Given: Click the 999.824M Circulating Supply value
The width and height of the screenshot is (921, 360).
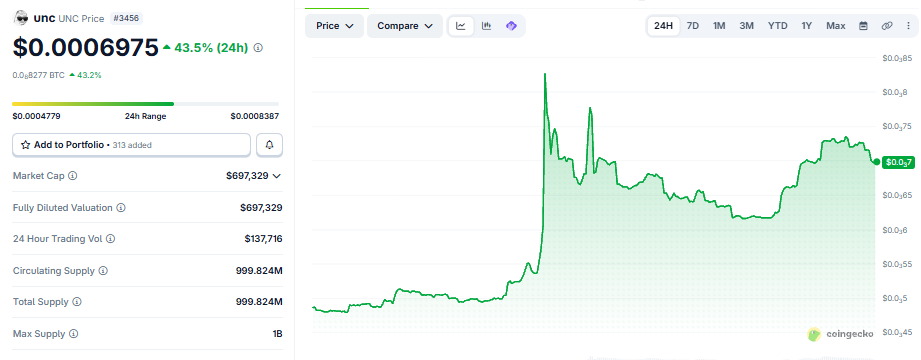Looking at the screenshot, I should [x=259, y=271].
